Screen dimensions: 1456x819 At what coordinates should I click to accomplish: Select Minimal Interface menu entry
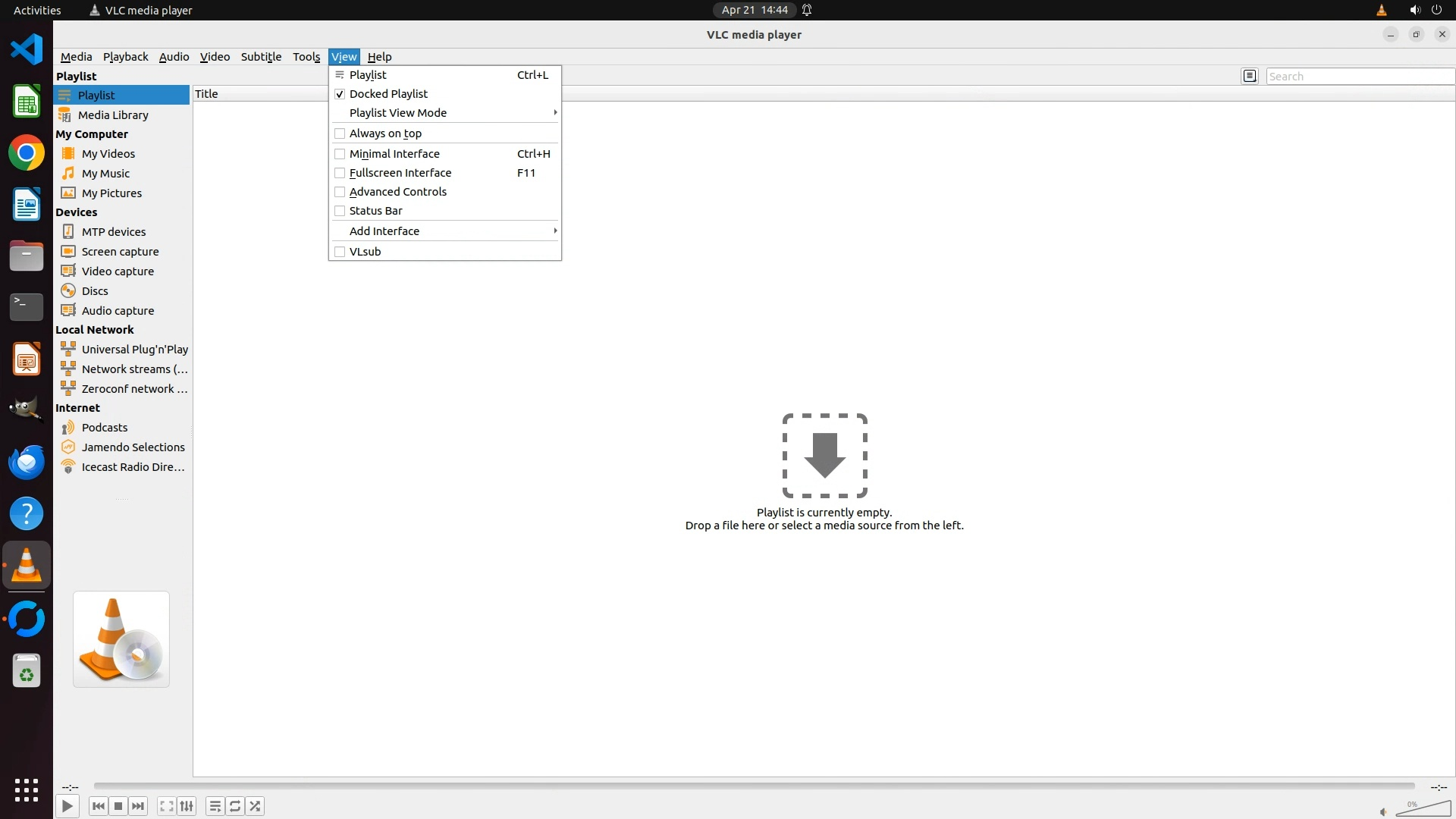[x=394, y=154]
